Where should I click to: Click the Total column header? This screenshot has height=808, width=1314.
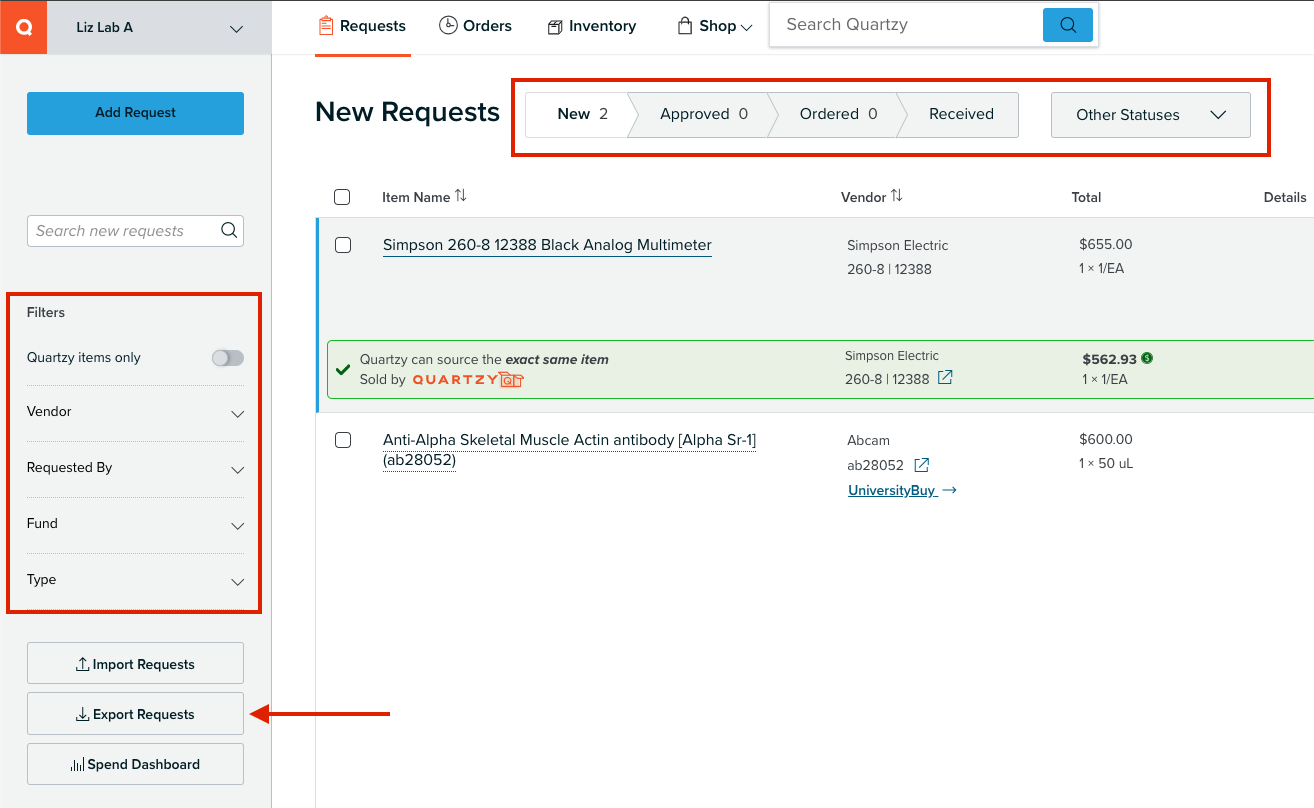pos(1086,197)
